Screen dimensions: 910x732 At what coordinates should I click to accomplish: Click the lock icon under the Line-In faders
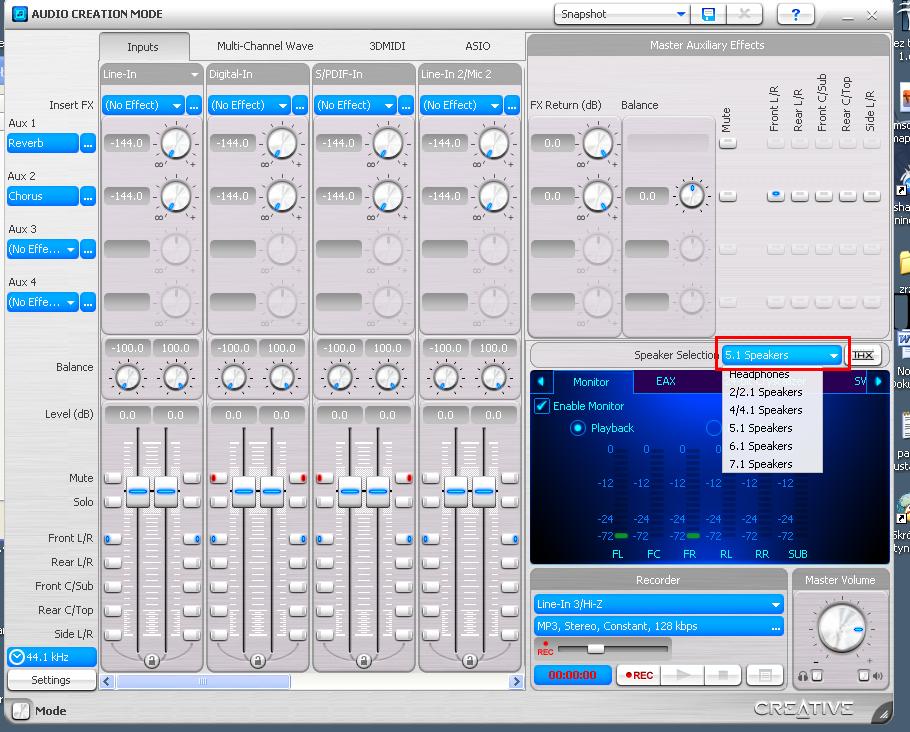[152, 660]
